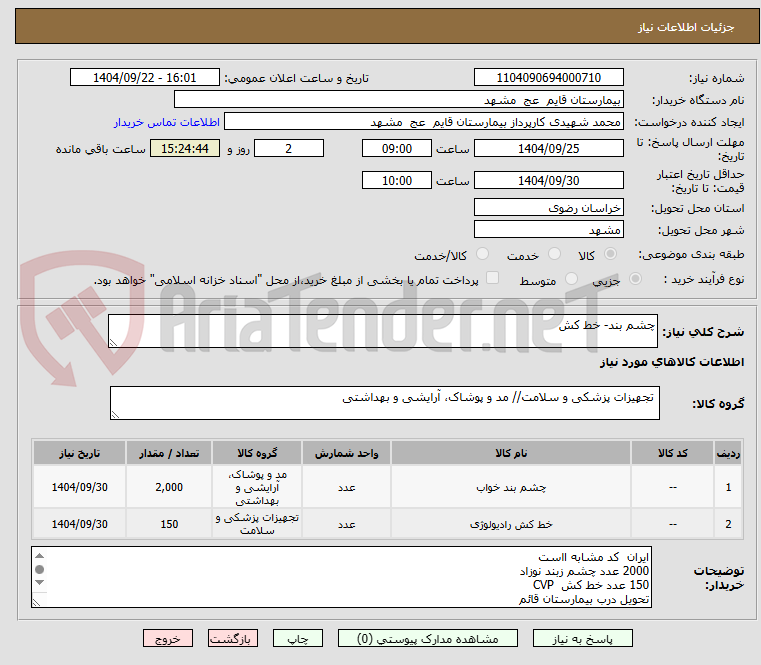Click the خروج exit button
The width and height of the screenshot is (761, 665).
[167, 638]
